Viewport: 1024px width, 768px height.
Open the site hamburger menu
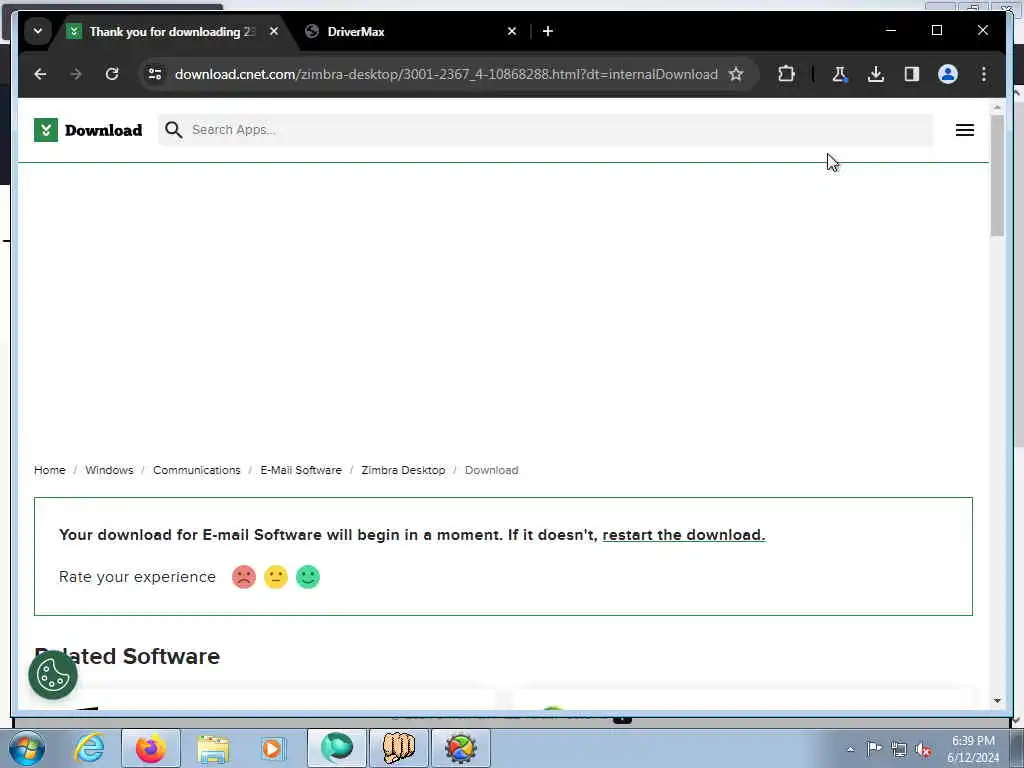[x=965, y=130]
